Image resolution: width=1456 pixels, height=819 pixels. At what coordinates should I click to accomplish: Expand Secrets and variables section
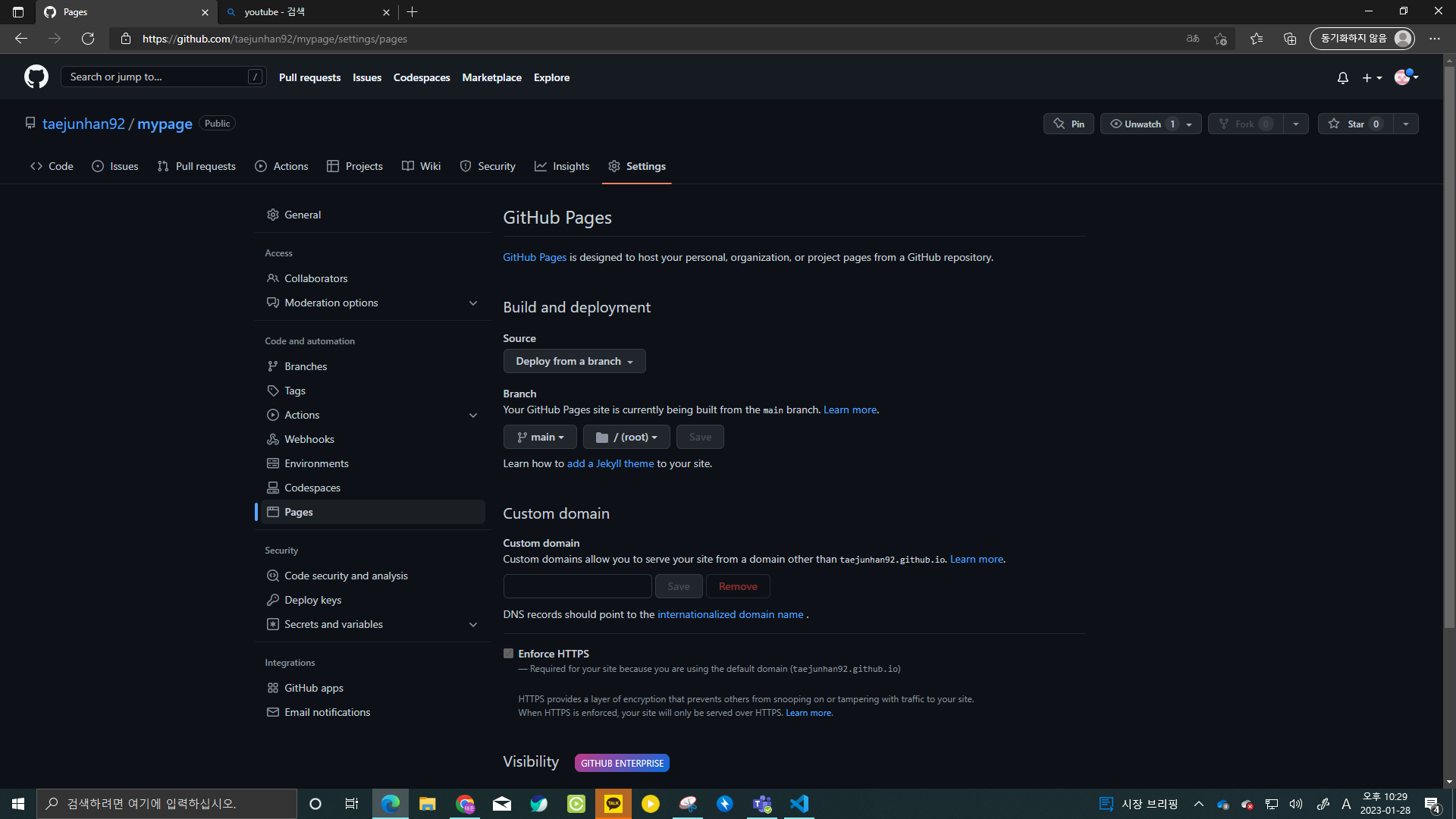[373, 624]
